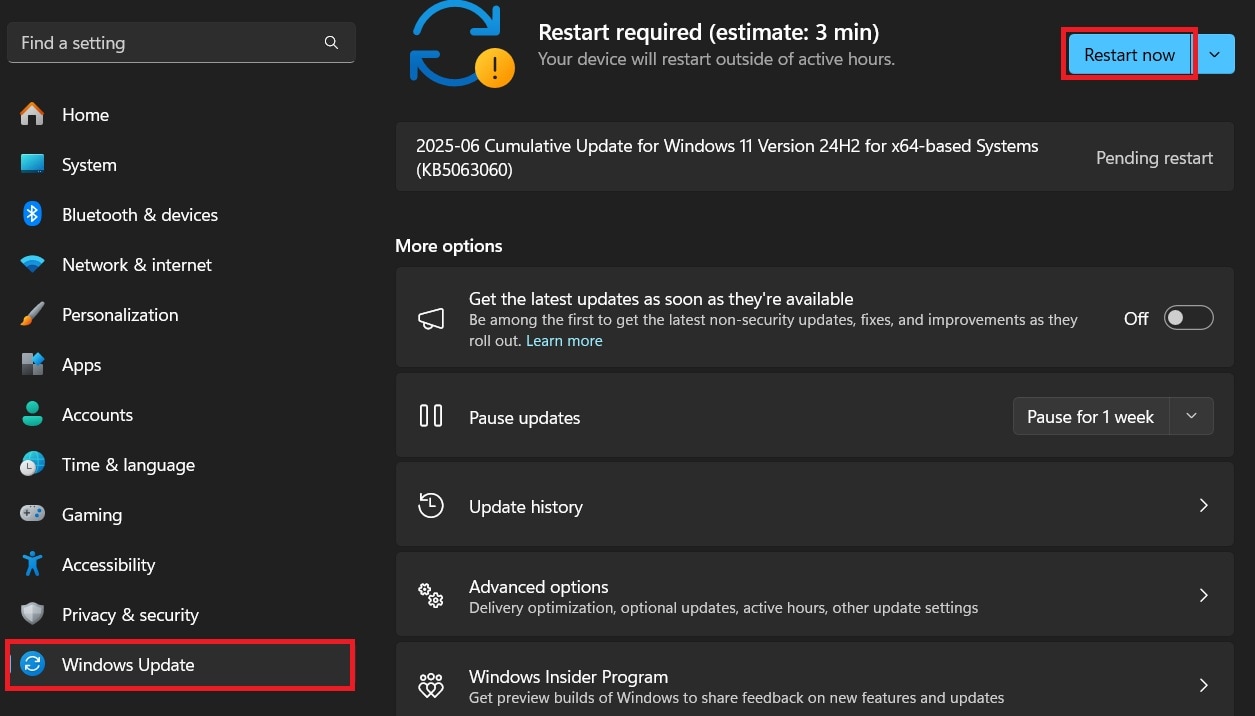This screenshot has height=716, width=1255.
Task: Click the search magnifier icon
Action: click(x=332, y=43)
